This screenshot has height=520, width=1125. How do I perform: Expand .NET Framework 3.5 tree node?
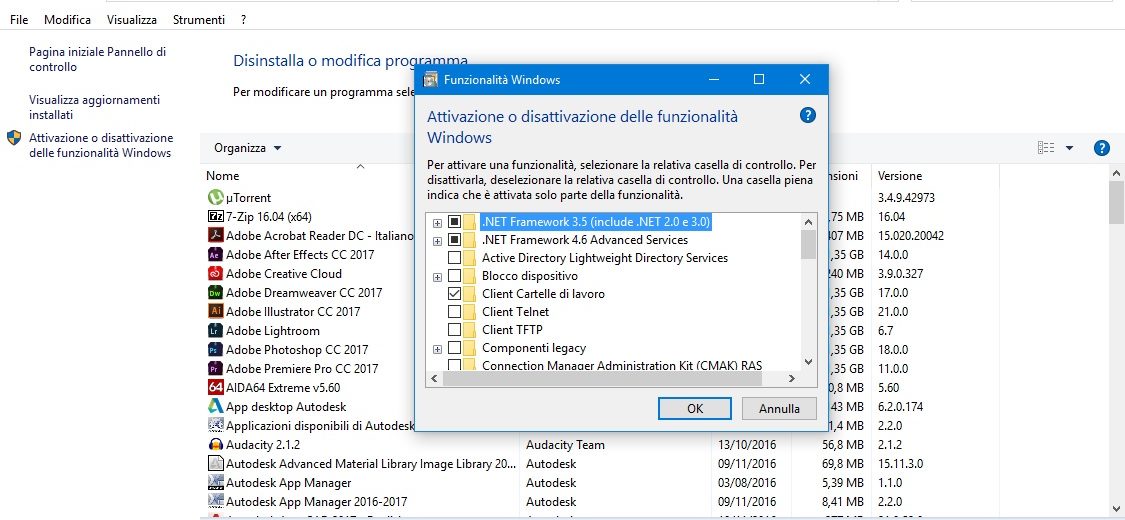point(437,222)
